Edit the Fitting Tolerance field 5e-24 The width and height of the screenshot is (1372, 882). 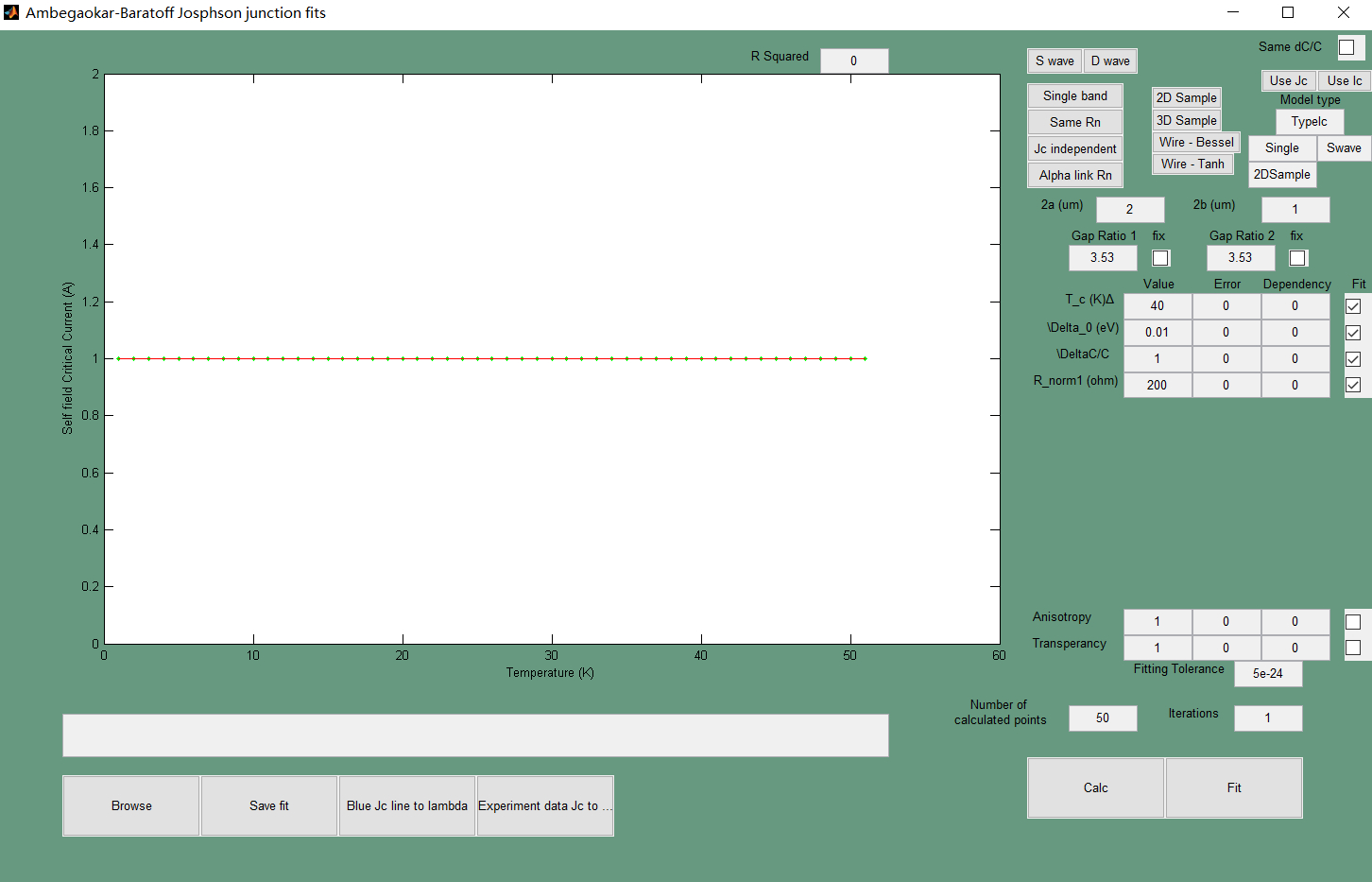point(1268,674)
